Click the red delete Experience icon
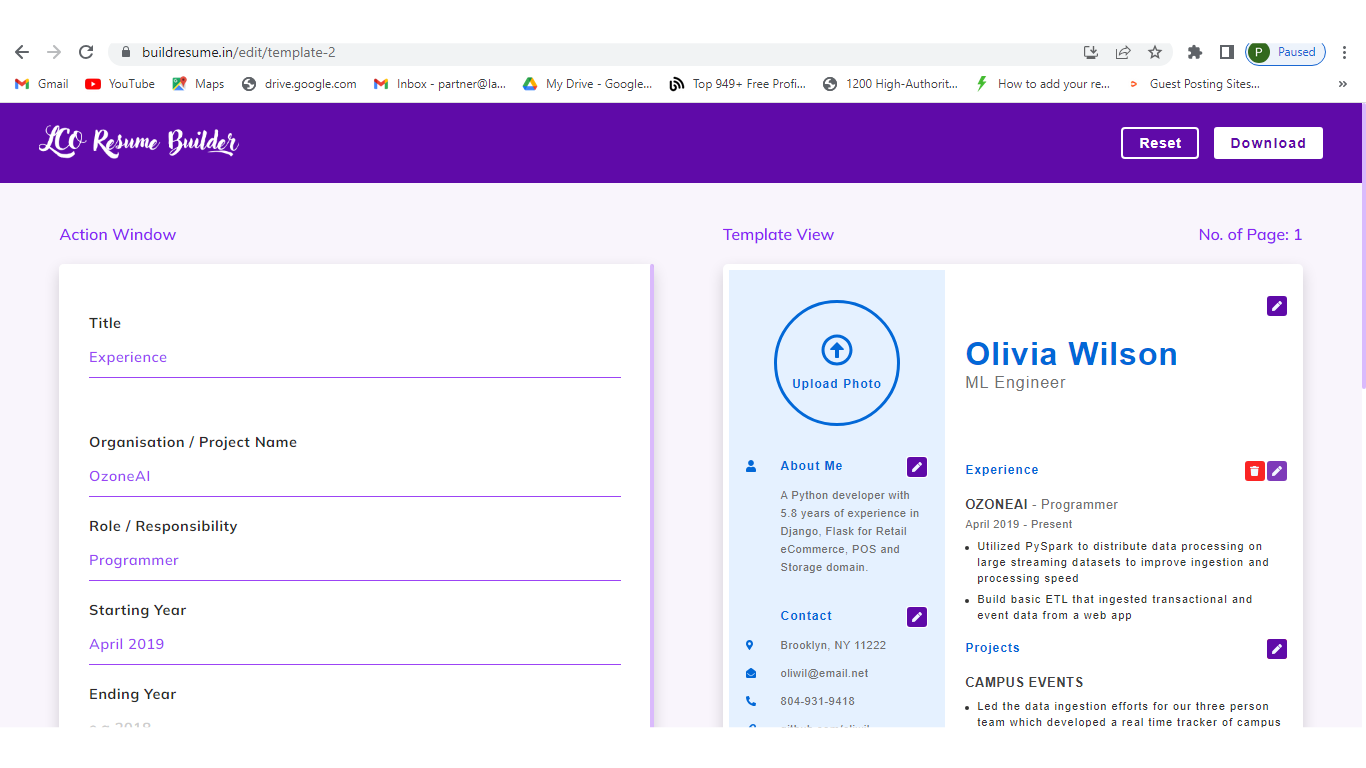1366x768 pixels. click(1254, 471)
